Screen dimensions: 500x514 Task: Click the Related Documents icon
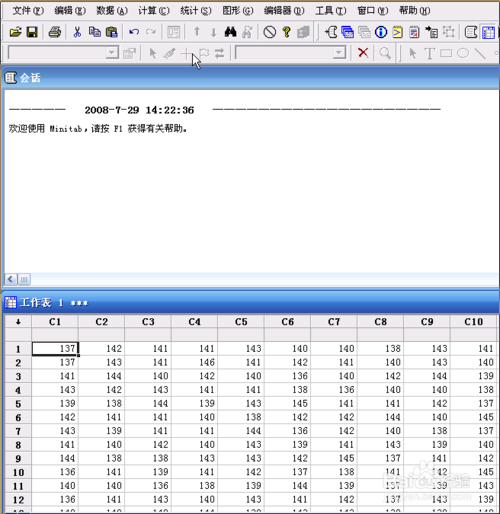431,32
